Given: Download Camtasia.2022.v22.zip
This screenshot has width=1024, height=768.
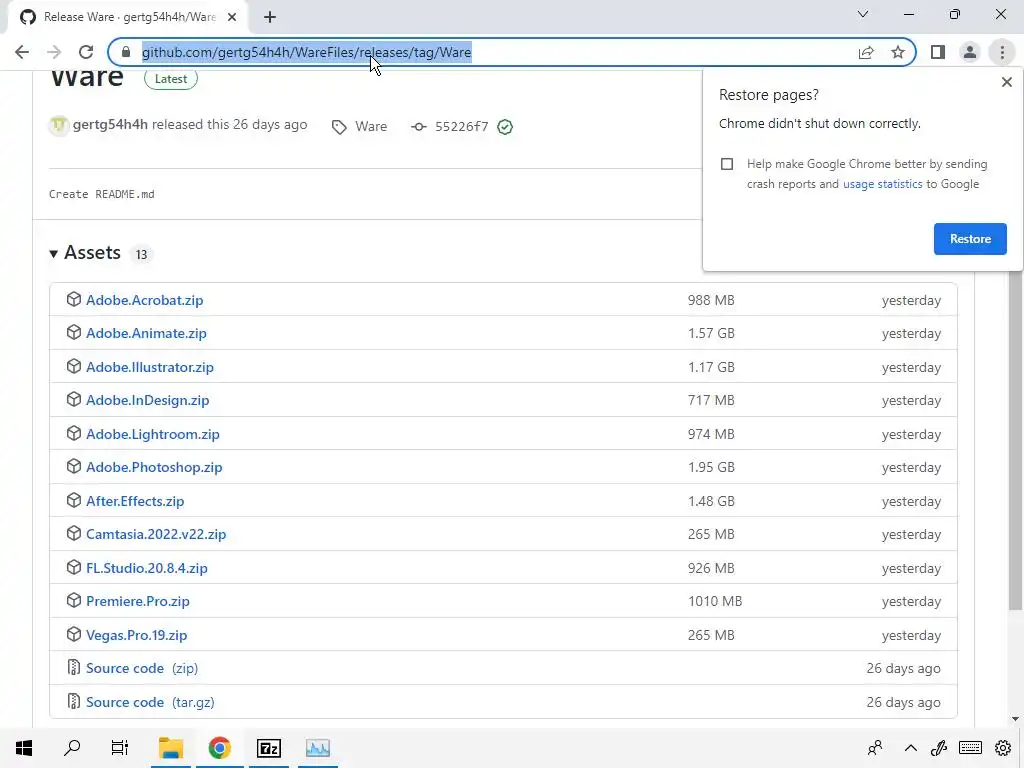Looking at the screenshot, I should [x=156, y=534].
